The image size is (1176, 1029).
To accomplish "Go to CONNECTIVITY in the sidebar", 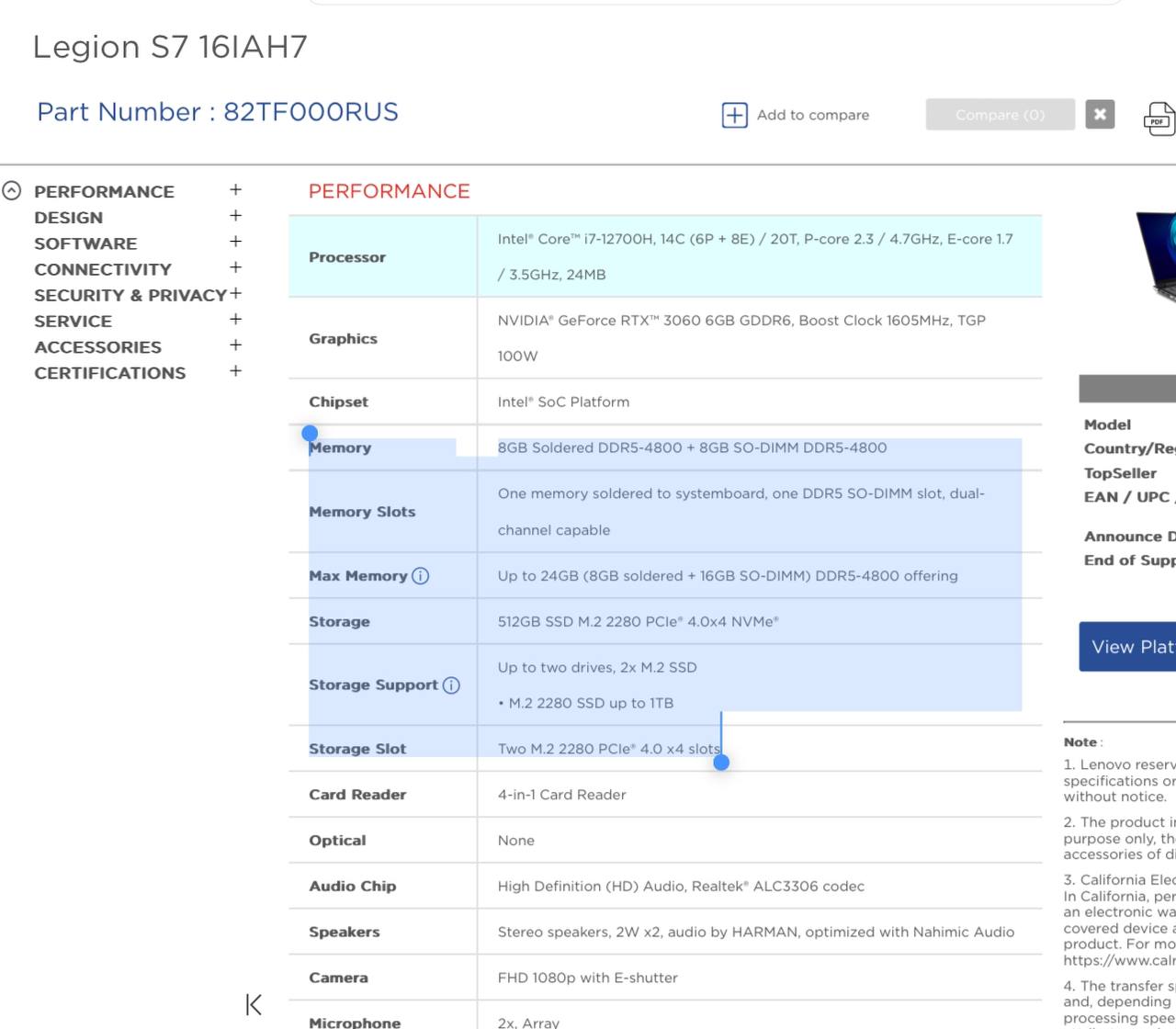I will pyautogui.click(x=103, y=269).
